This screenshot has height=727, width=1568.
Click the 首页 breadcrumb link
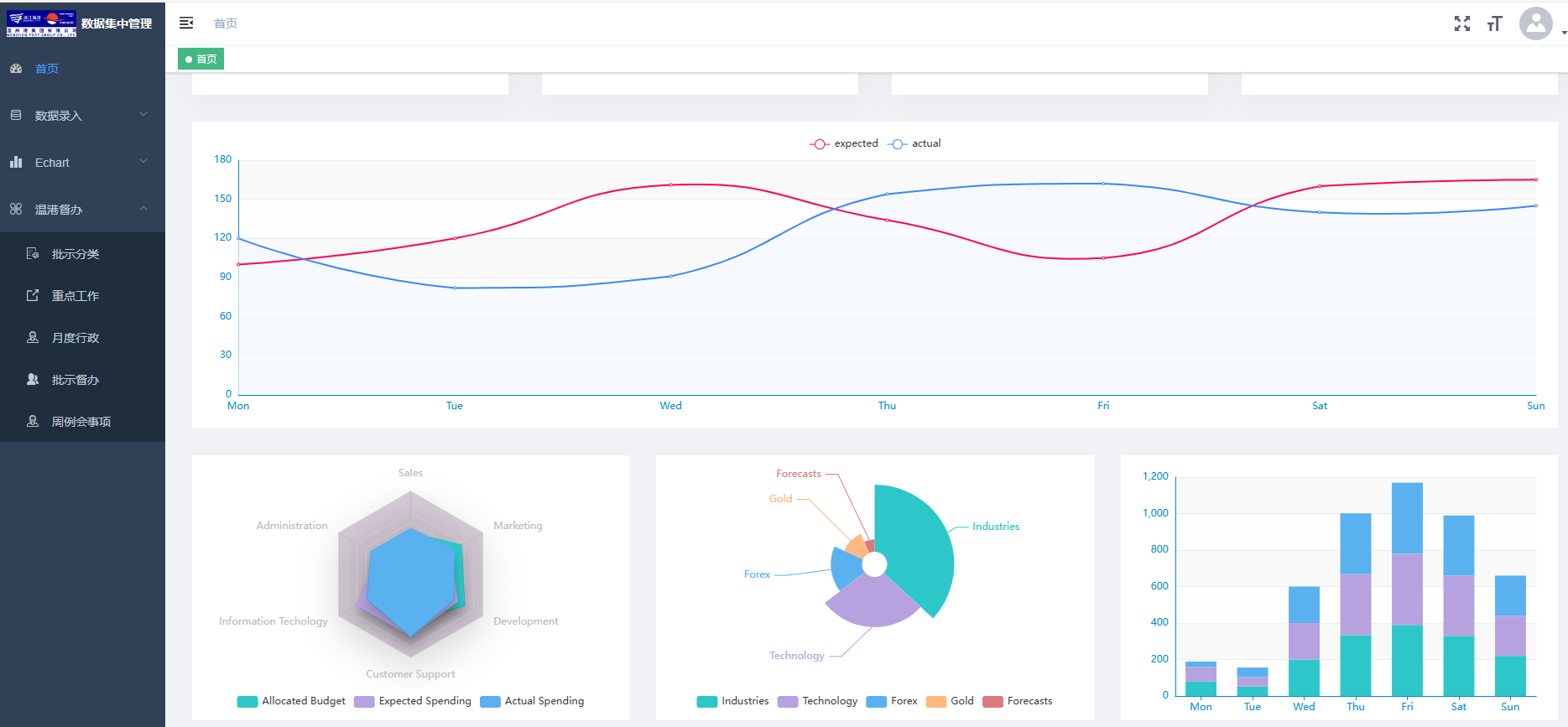tap(226, 23)
